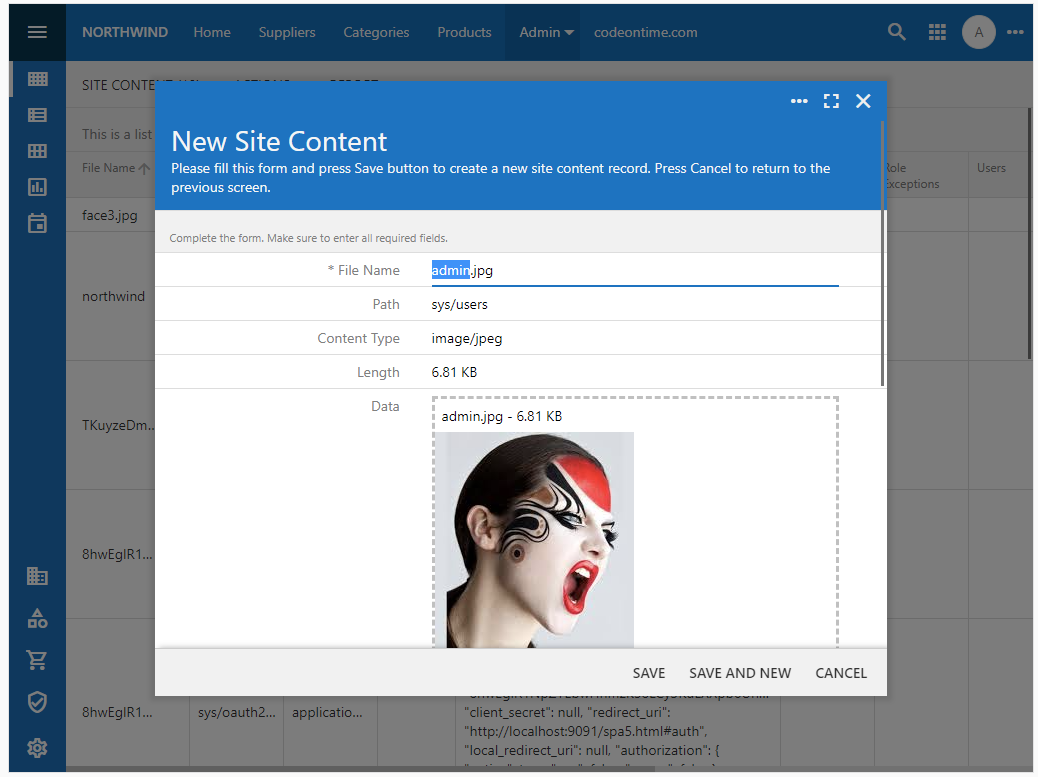The height and width of the screenshot is (777, 1038).
Task: Toggle fullscreen for New Site Content dialog
Action: [x=831, y=101]
